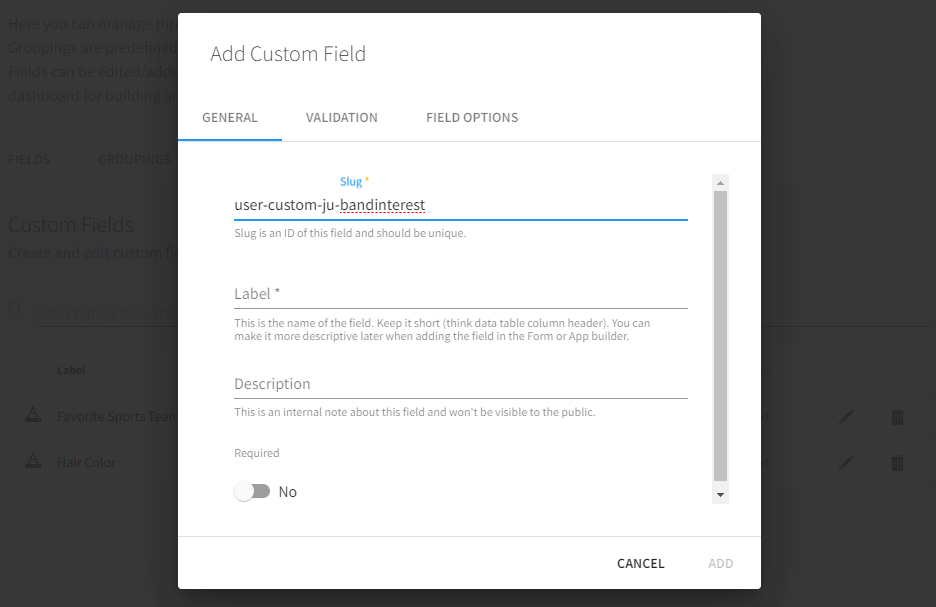Image resolution: width=936 pixels, height=607 pixels.
Task: Click the field type icon beside Hair Color
Action: tap(33, 462)
